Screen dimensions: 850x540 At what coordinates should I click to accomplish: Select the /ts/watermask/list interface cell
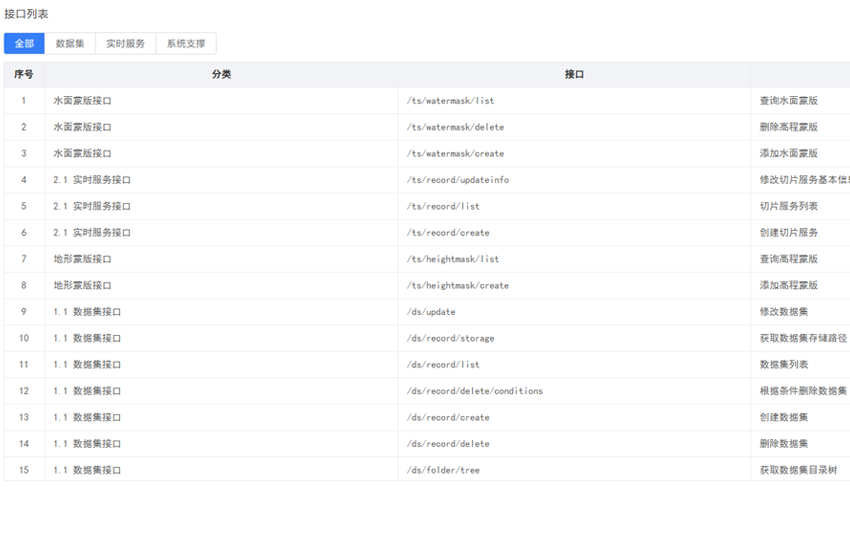(450, 101)
